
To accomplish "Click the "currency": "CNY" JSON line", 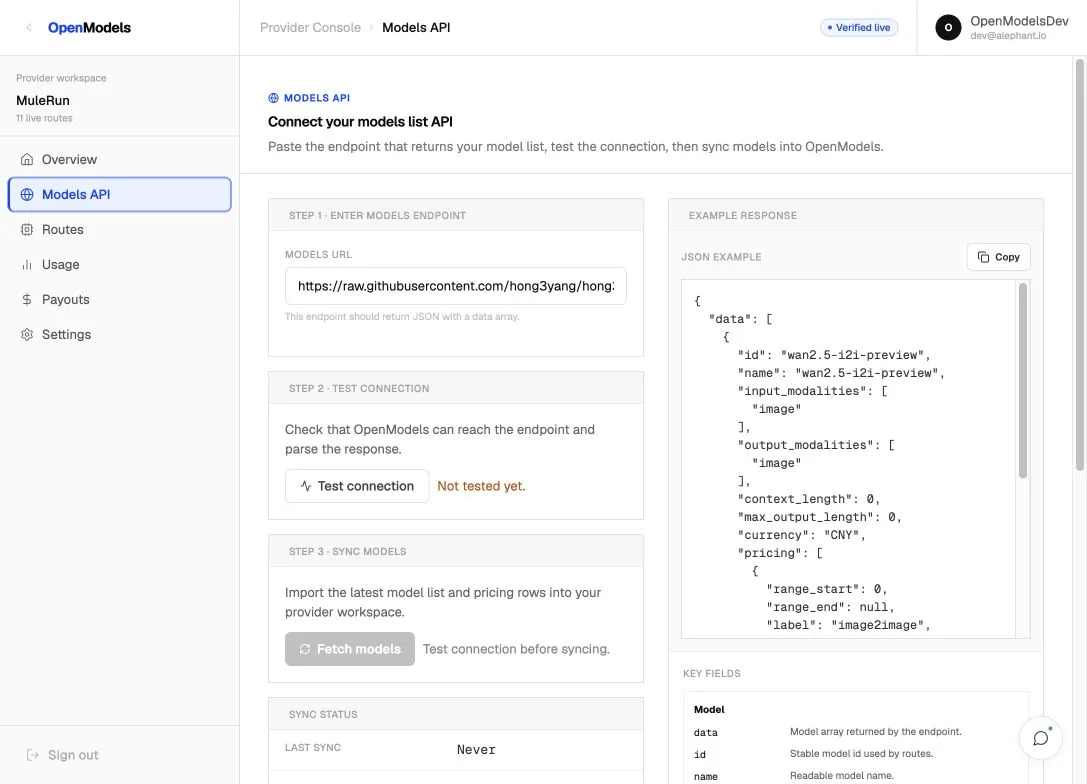I will tap(801, 535).
